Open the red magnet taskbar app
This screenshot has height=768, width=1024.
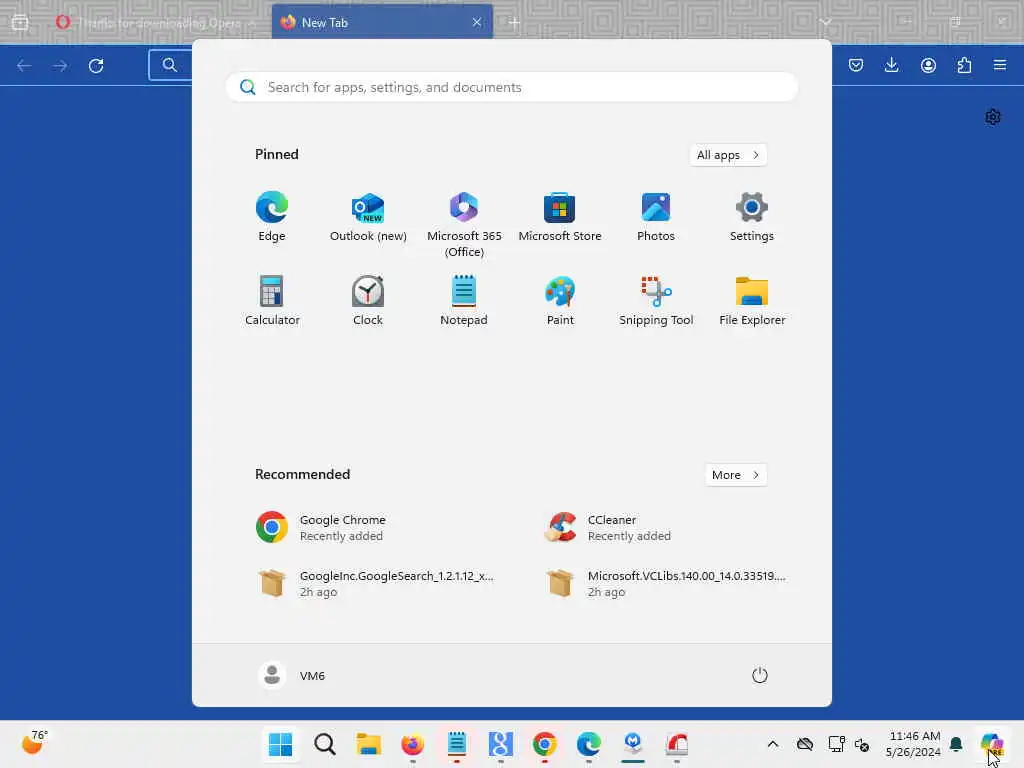(x=677, y=744)
